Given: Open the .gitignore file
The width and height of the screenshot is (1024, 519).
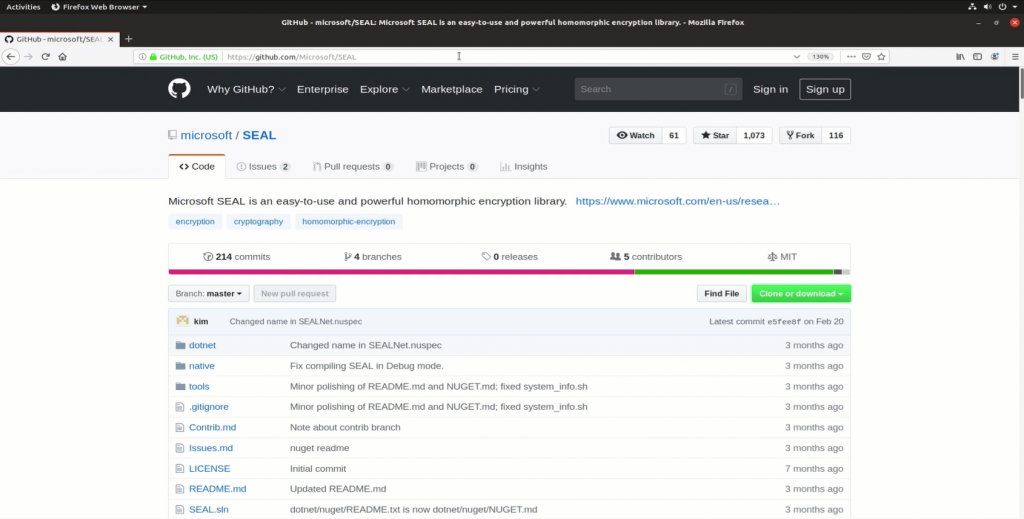Looking at the screenshot, I should [x=209, y=407].
